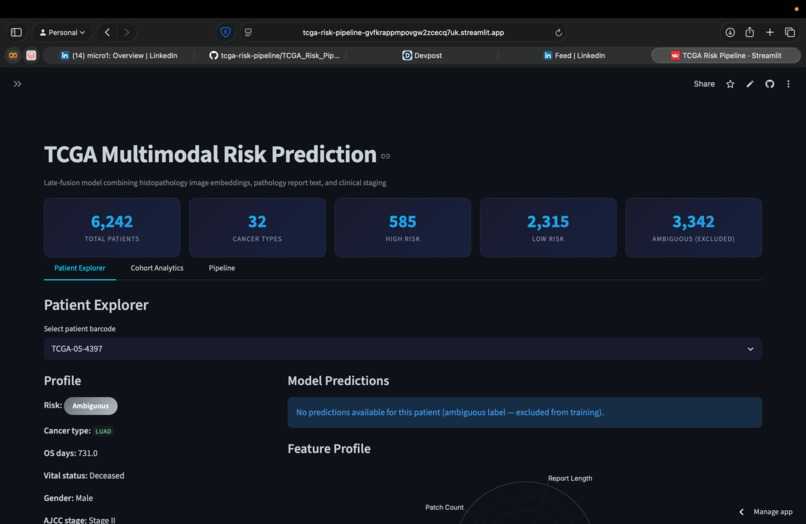Image resolution: width=806 pixels, height=524 pixels.
Task: Click the no predictions available info message
Action: pos(524,412)
